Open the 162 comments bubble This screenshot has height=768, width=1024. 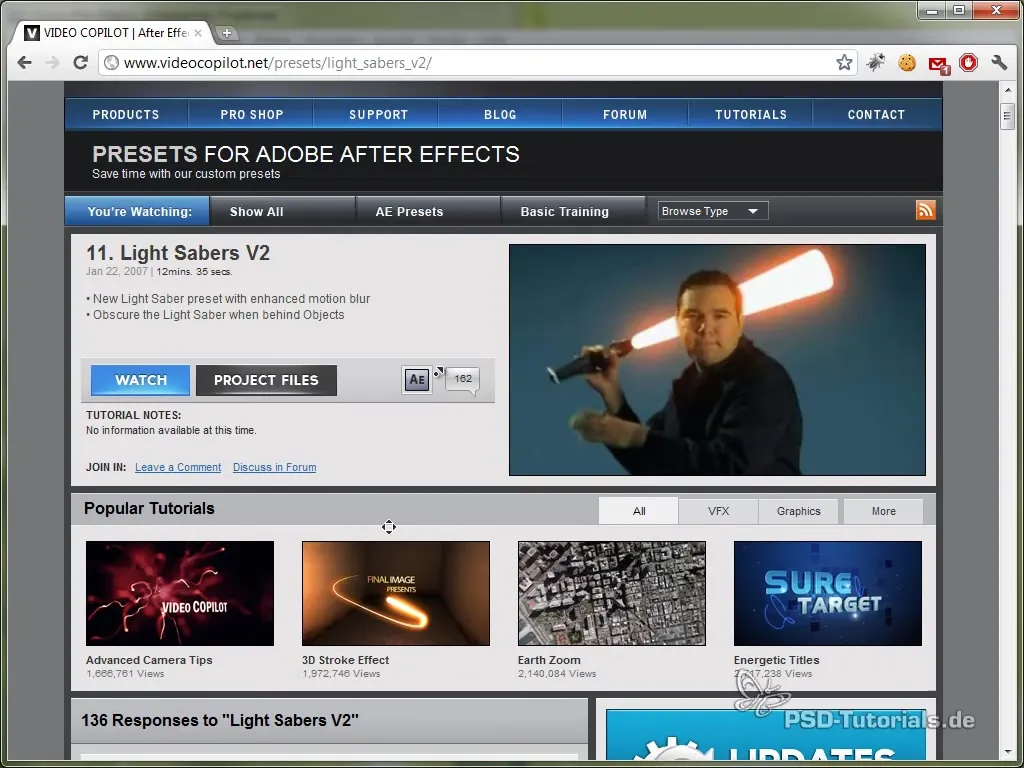462,379
